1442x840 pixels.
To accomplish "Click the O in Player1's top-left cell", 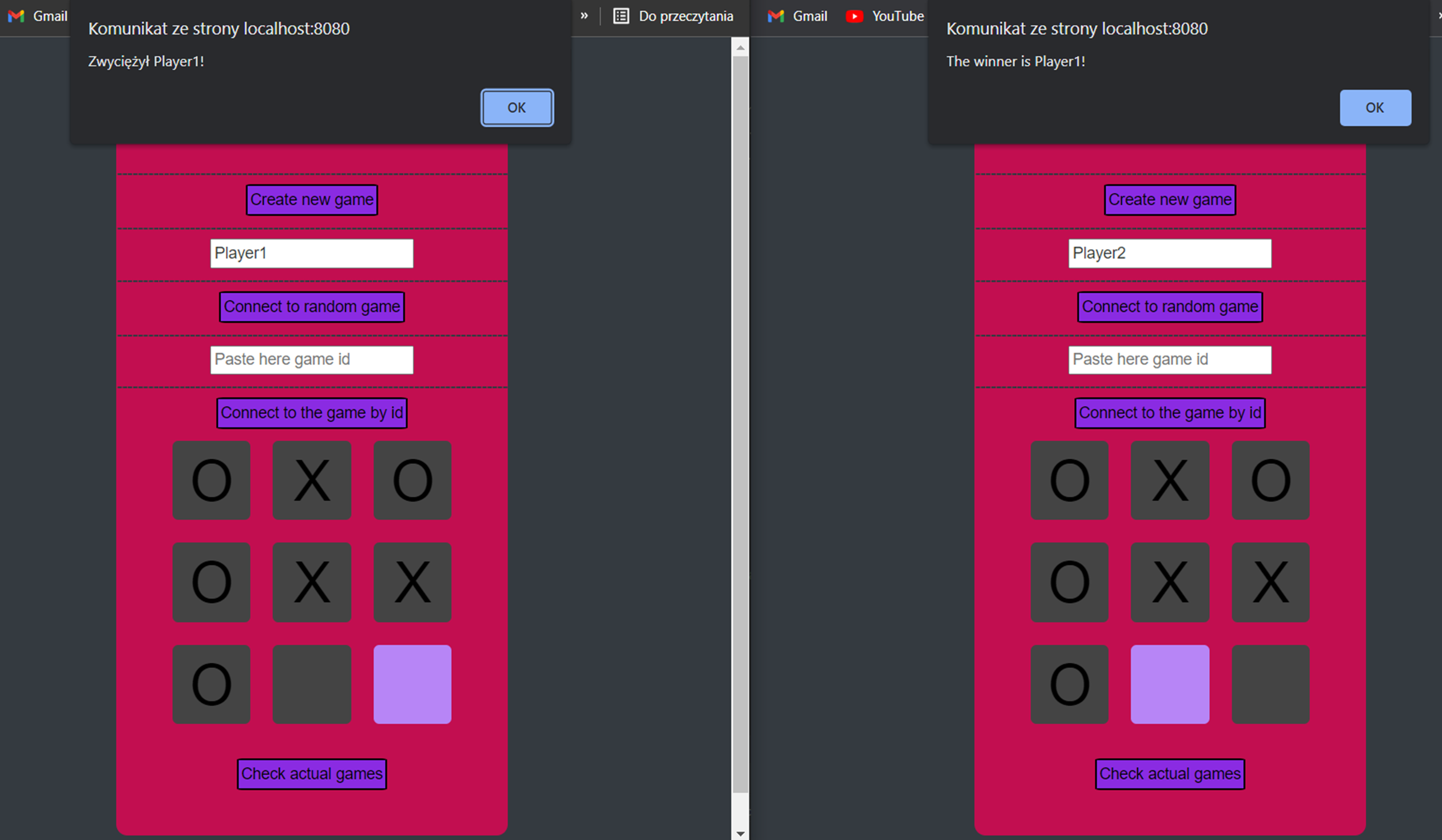I will [x=212, y=481].
